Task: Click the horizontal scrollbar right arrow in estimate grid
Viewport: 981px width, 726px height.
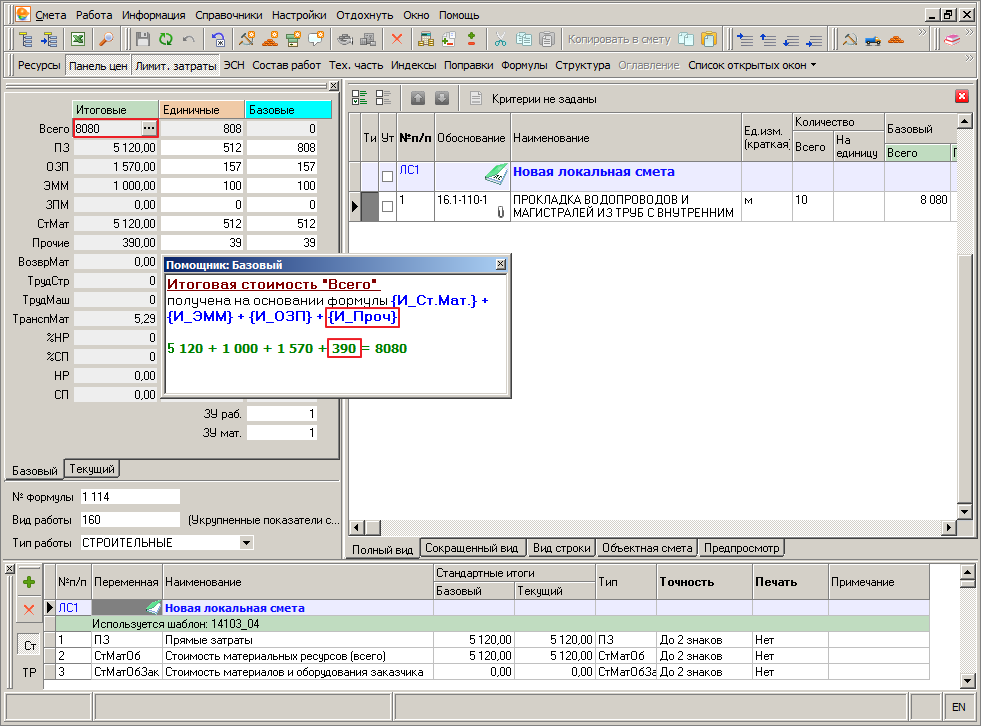Action: coord(950,528)
